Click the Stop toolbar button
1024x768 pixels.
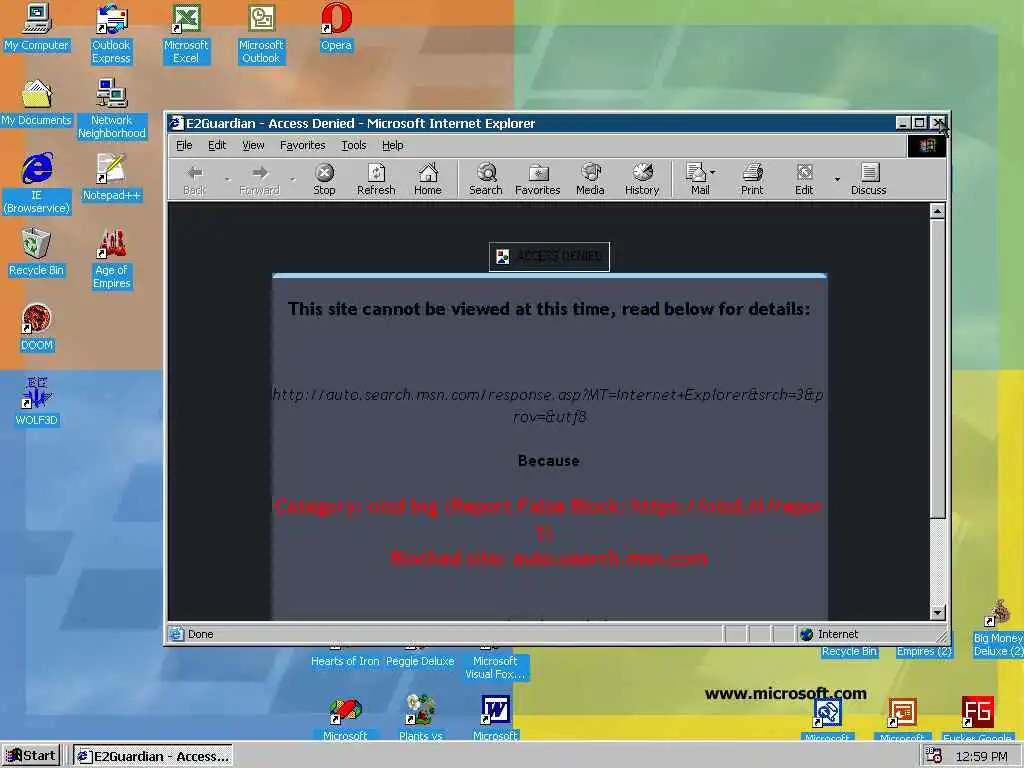324,180
